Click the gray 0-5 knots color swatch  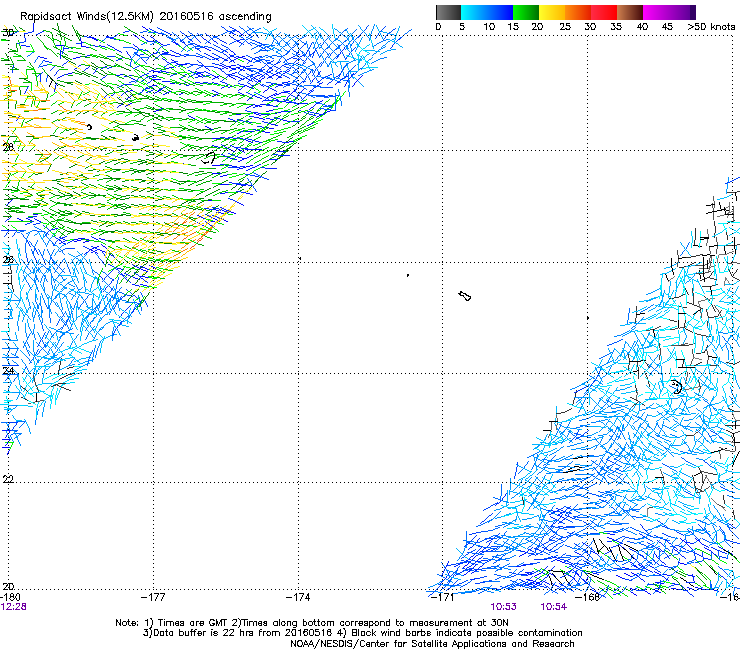448,12
